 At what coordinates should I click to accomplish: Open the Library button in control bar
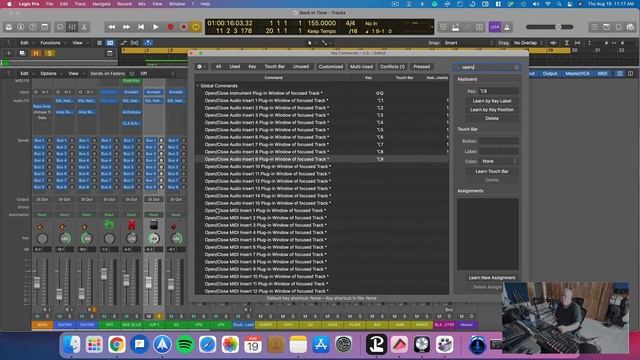click(9, 27)
